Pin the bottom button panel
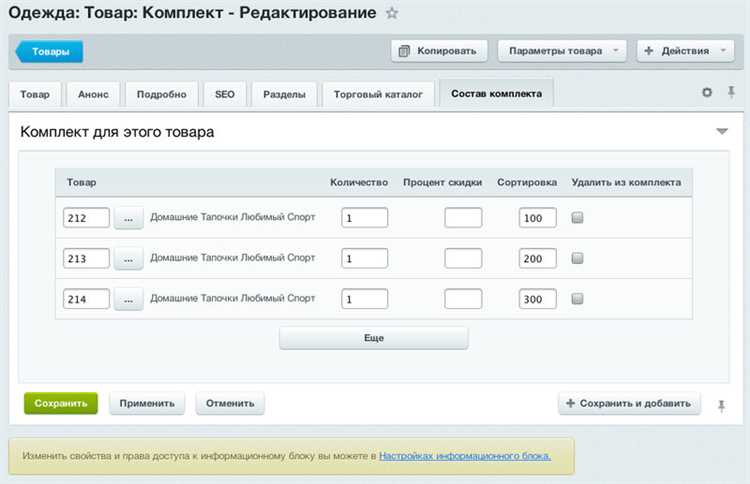The width and height of the screenshot is (750, 484). tap(721, 406)
